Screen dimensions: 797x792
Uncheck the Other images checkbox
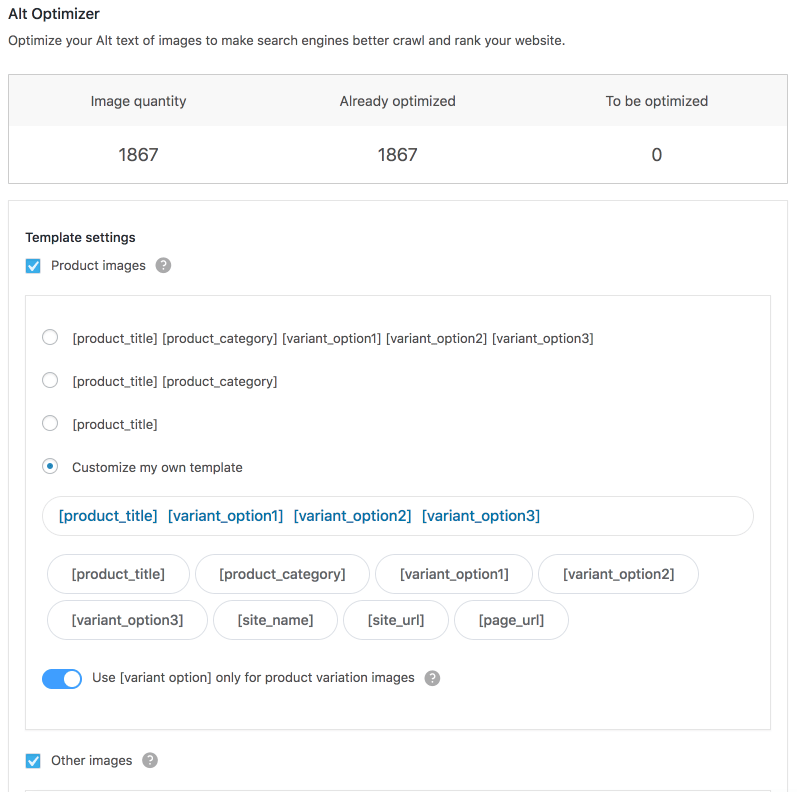(x=33, y=761)
